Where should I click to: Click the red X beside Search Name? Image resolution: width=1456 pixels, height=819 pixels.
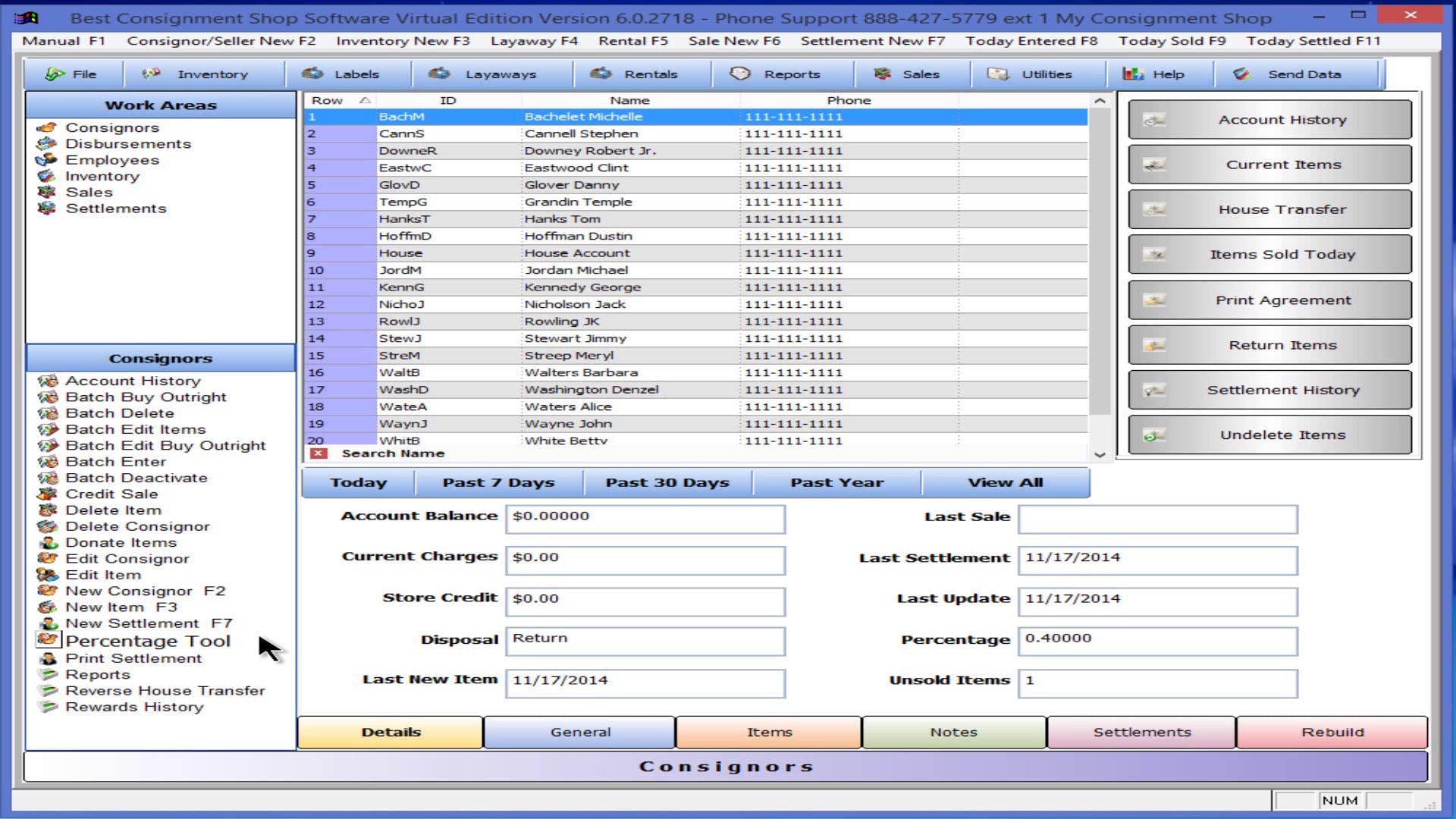coord(318,453)
